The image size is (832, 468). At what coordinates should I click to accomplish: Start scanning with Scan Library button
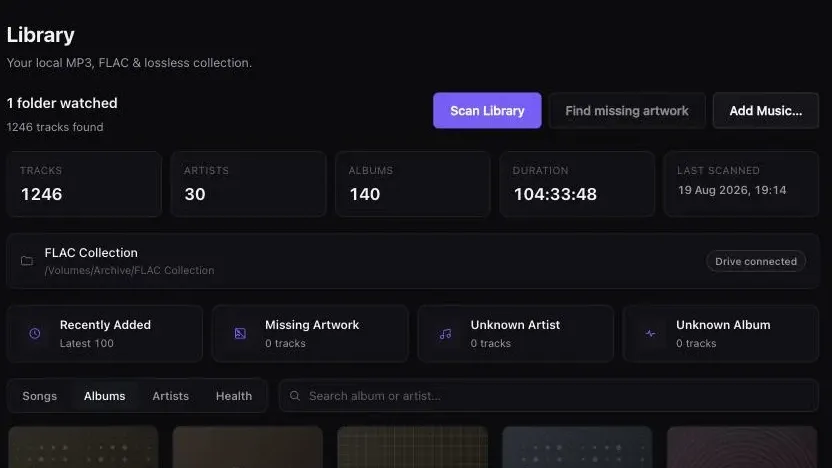click(487, 110)
